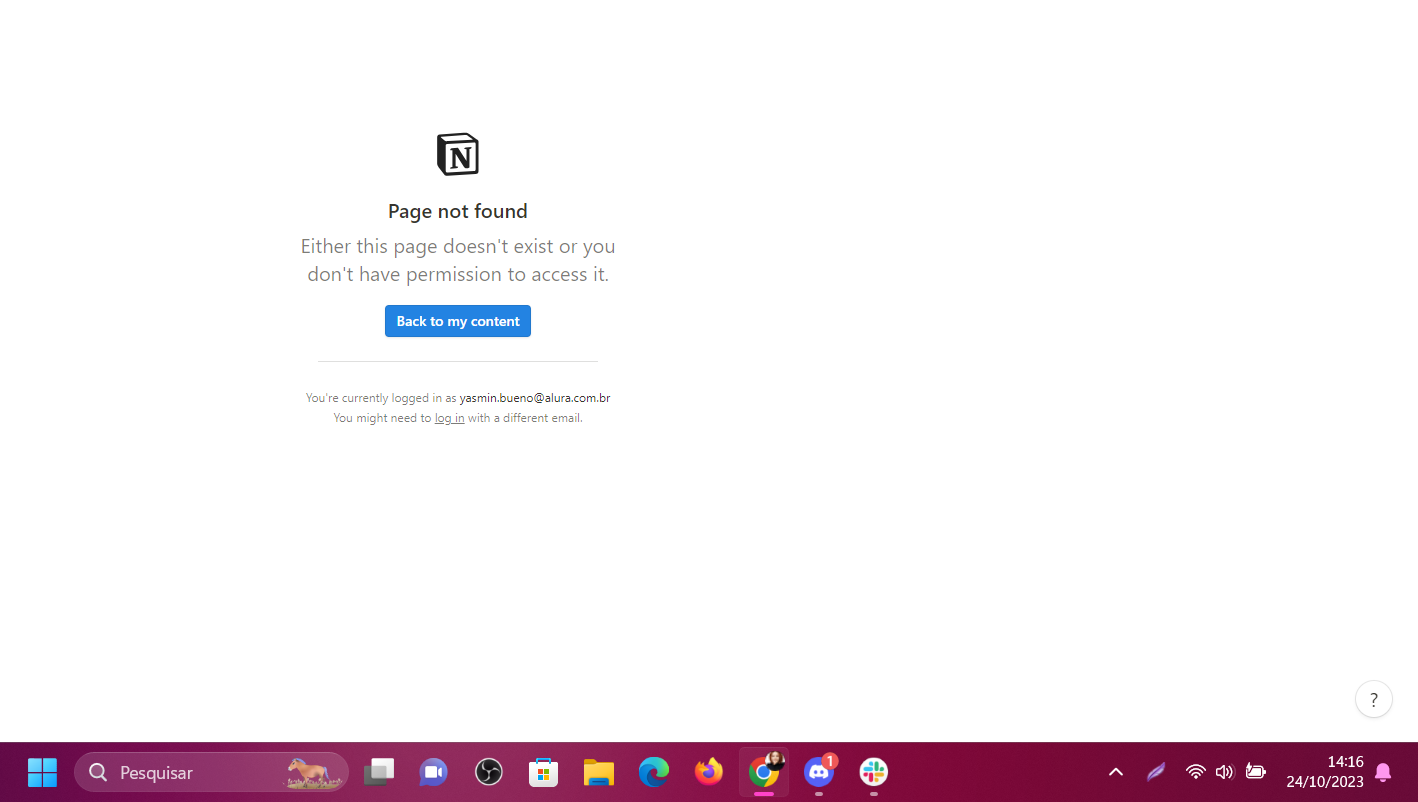Screen dimensions: 1418x802
Task: Open OBS Studio from the taskbar
Action: pyautogui.click(x=488, y=772)
